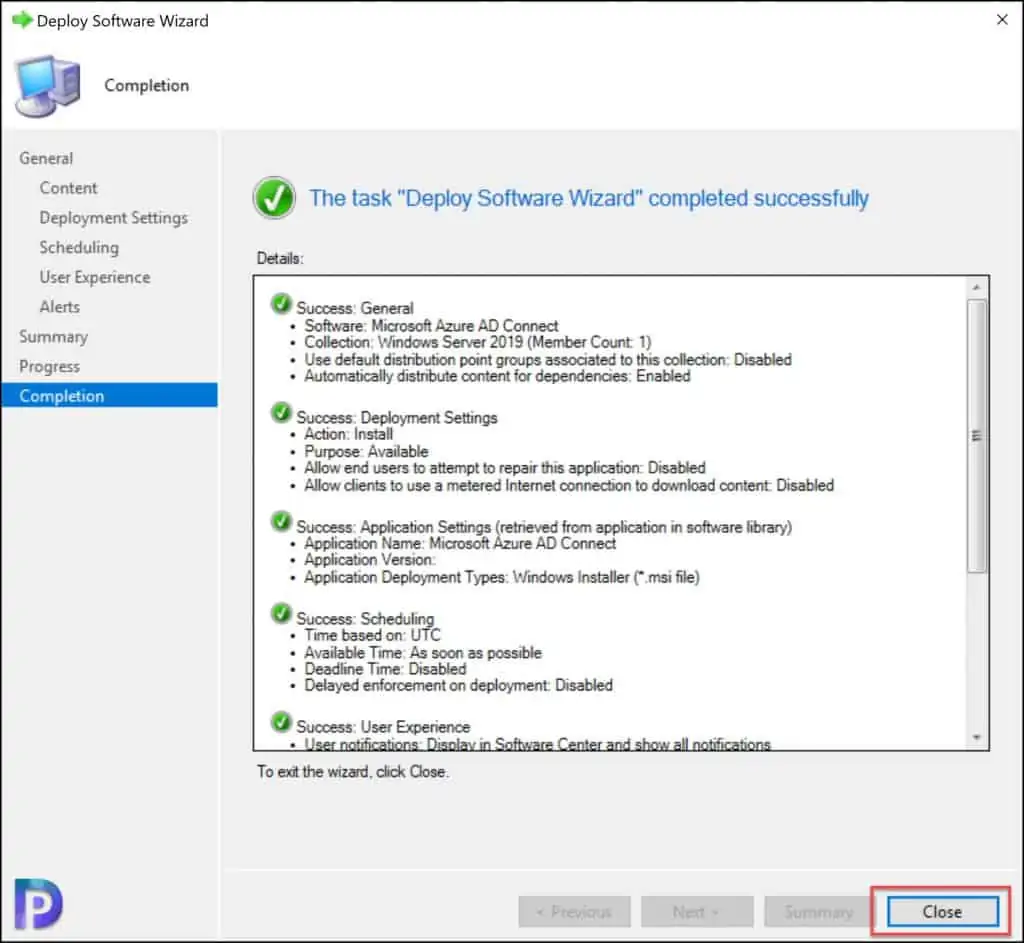Viewport: 1024px width, 943px height.
Task: Click 'Delayed enforcement on deployment: Disabled' line
Action: (458, 685)
